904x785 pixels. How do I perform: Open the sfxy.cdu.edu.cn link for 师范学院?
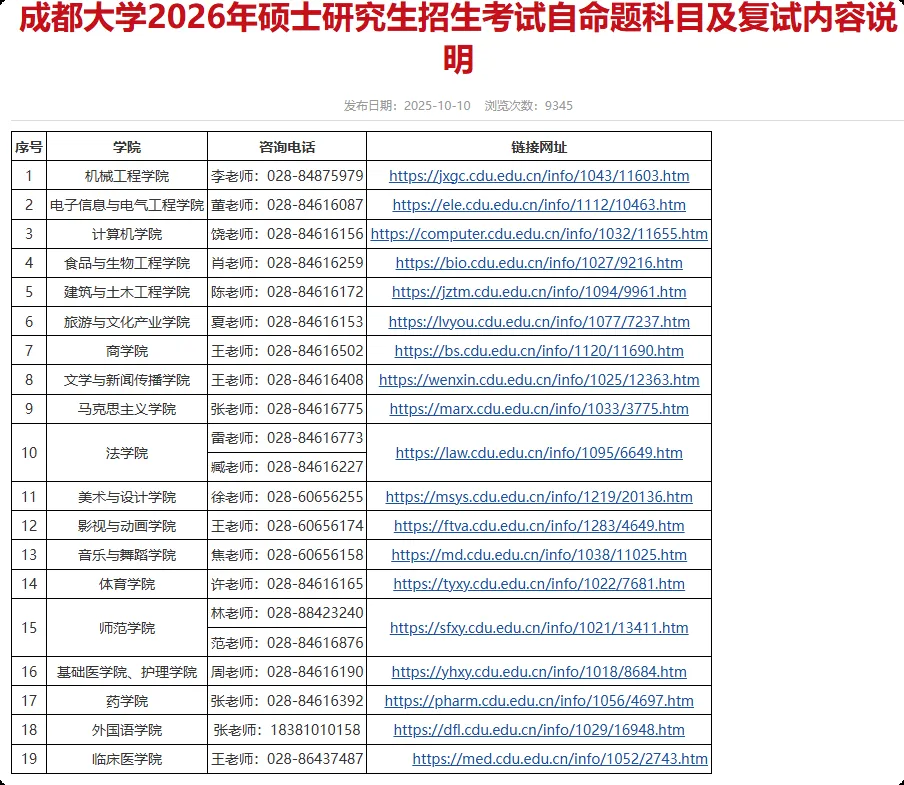click(x=539, y=628)
